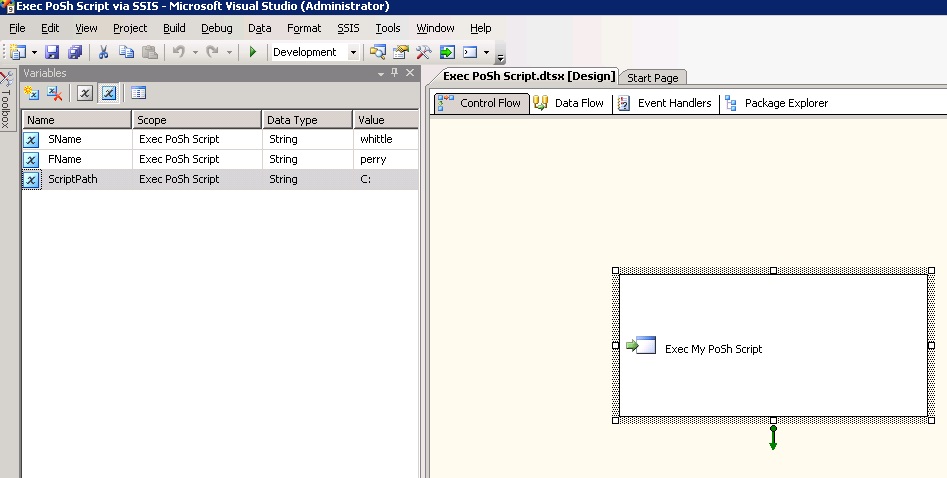Viewport: 947px width, 478px height.
Task: Click the Command Window toolbar icon
Action: click(x=470, y=53)
